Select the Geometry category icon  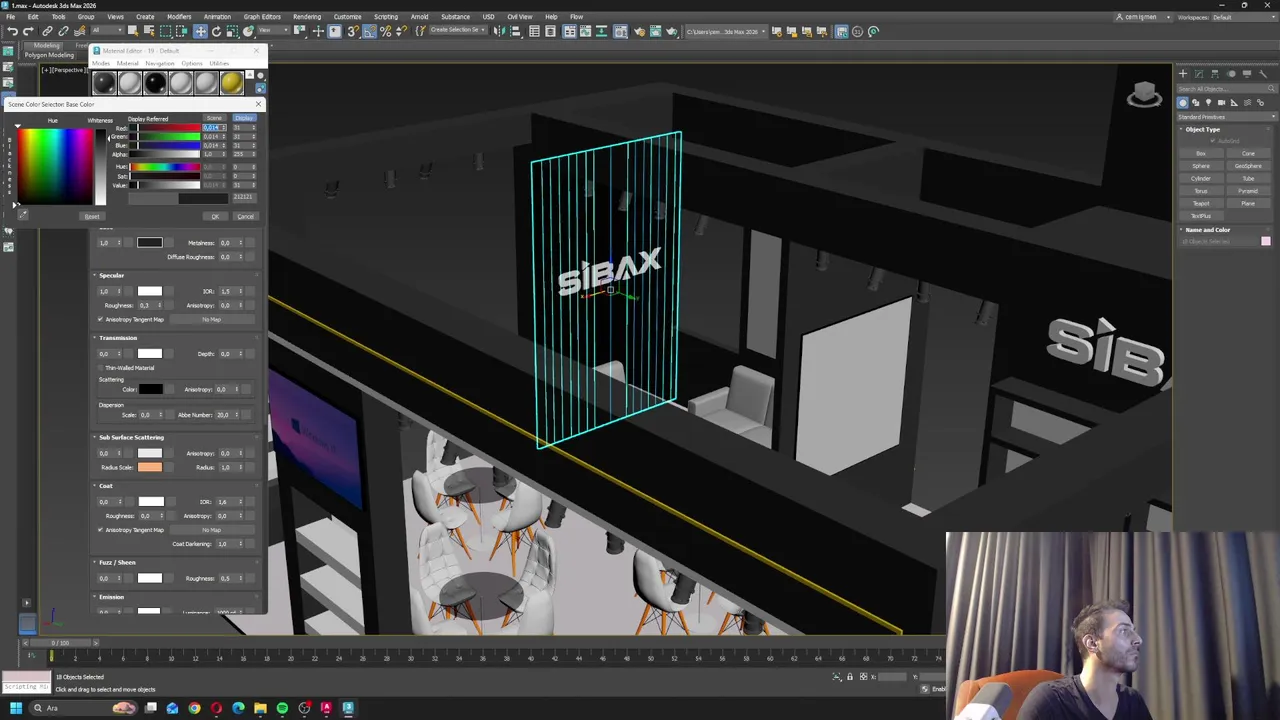point(1183,102)
